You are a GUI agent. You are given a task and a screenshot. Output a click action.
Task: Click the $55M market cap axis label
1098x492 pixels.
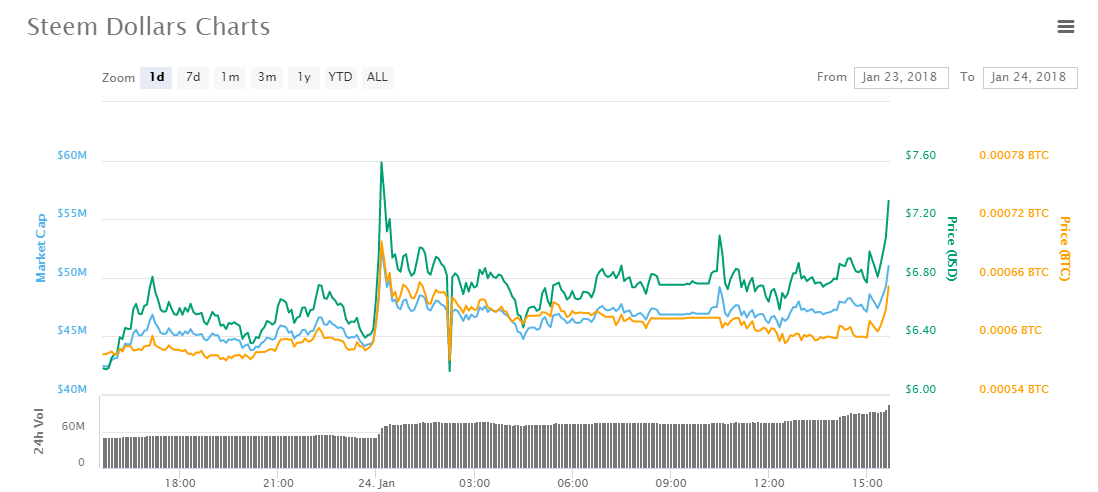click(x=72, y=213)
